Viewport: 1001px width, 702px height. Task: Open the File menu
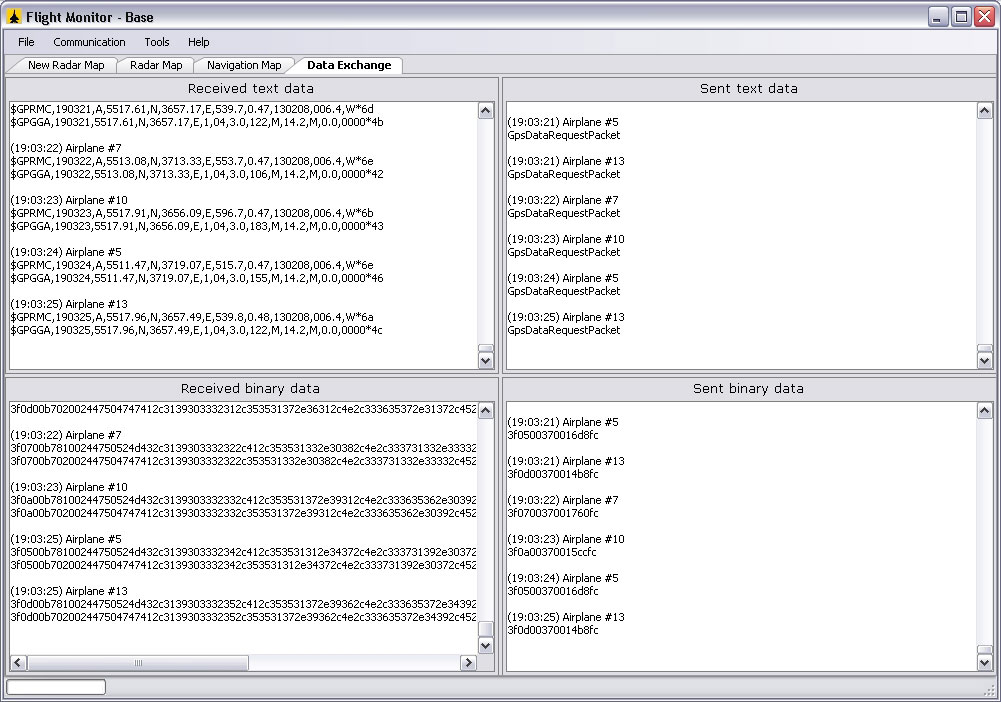tap(26, 42)
